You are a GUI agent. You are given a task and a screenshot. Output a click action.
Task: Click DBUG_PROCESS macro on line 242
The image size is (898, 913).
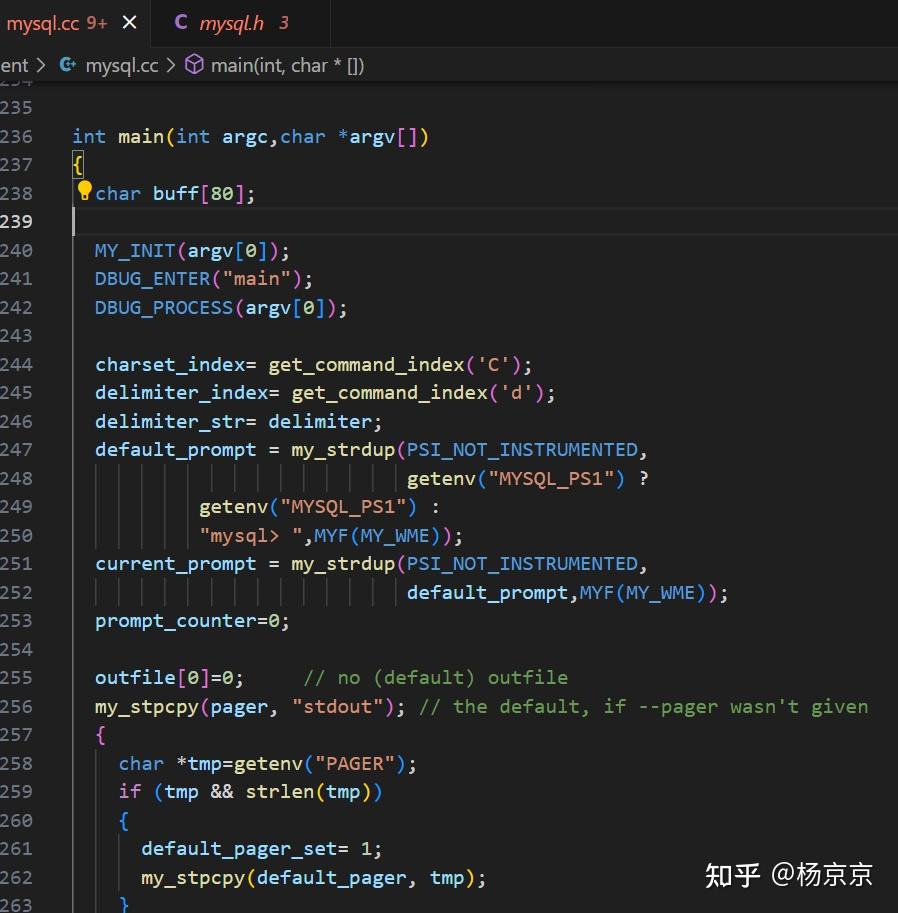(x=164, y=308)
